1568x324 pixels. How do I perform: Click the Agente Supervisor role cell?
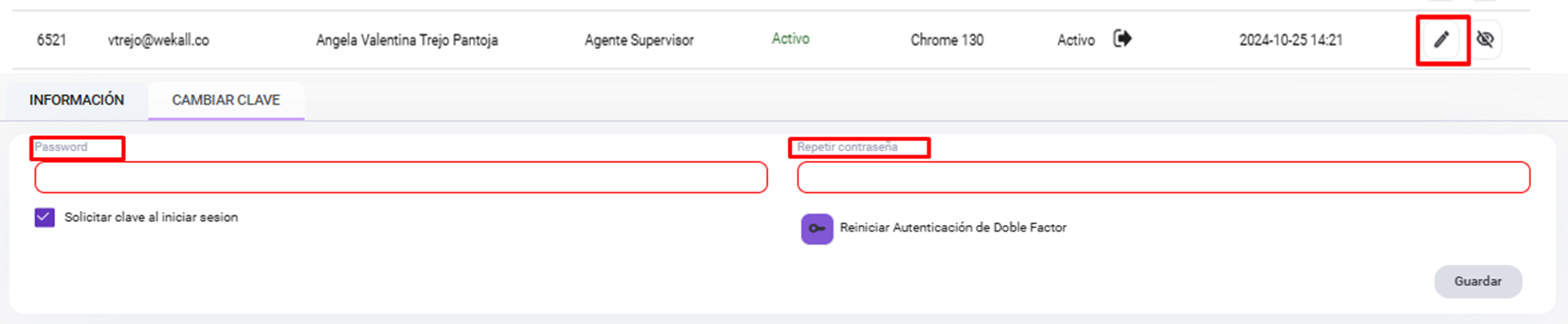pyautogui.click(x=639, y=40)
